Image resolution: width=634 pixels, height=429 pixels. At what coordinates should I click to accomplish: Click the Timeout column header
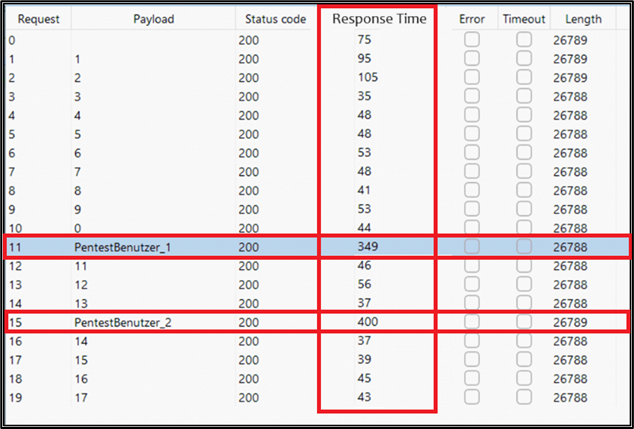tap(524, 19)
